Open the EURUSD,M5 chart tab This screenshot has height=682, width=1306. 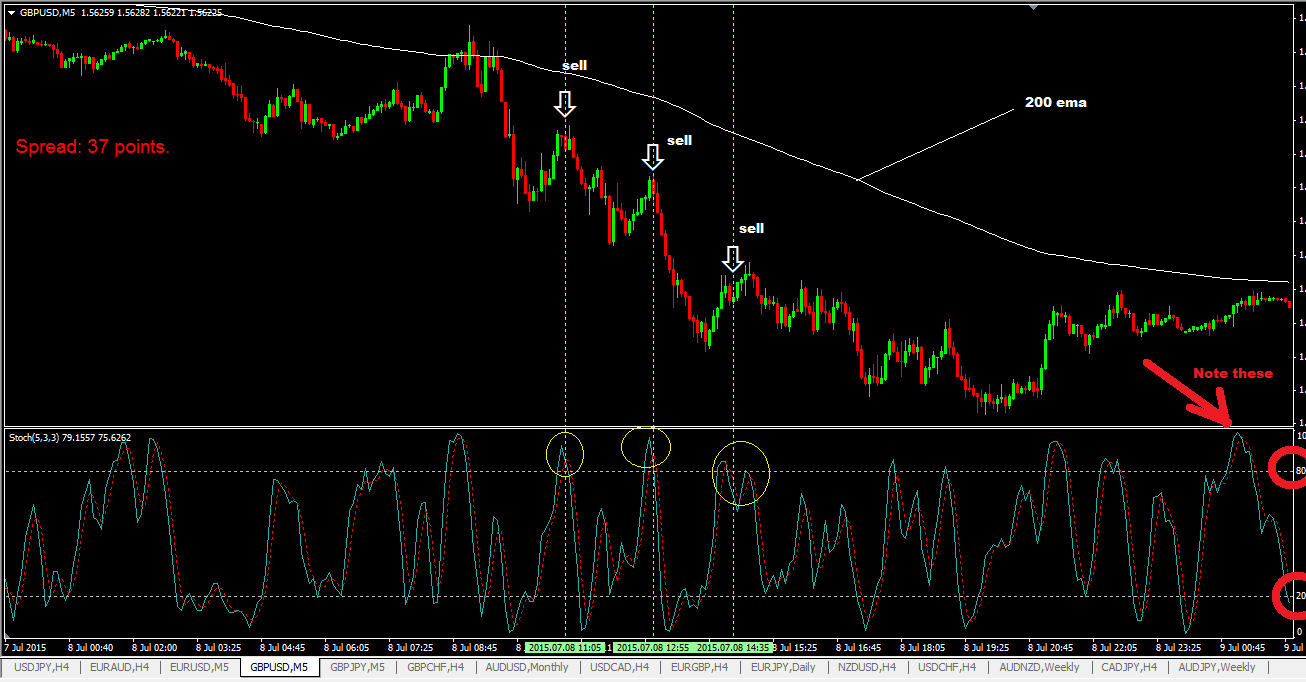(200, 667)
